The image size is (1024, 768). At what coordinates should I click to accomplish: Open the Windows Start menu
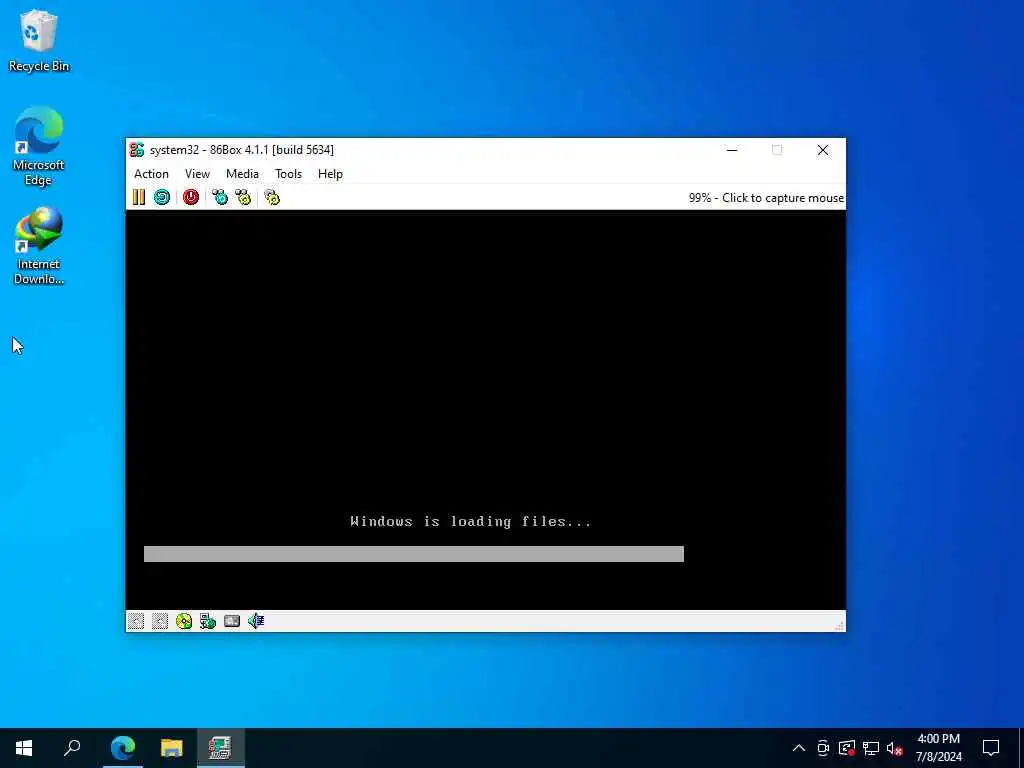click(x=24, y=748)
